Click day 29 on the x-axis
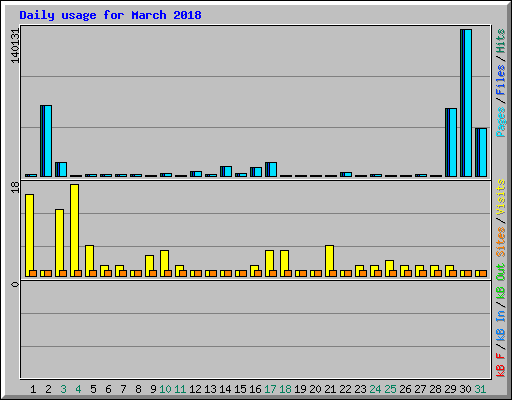 point(450,389)
